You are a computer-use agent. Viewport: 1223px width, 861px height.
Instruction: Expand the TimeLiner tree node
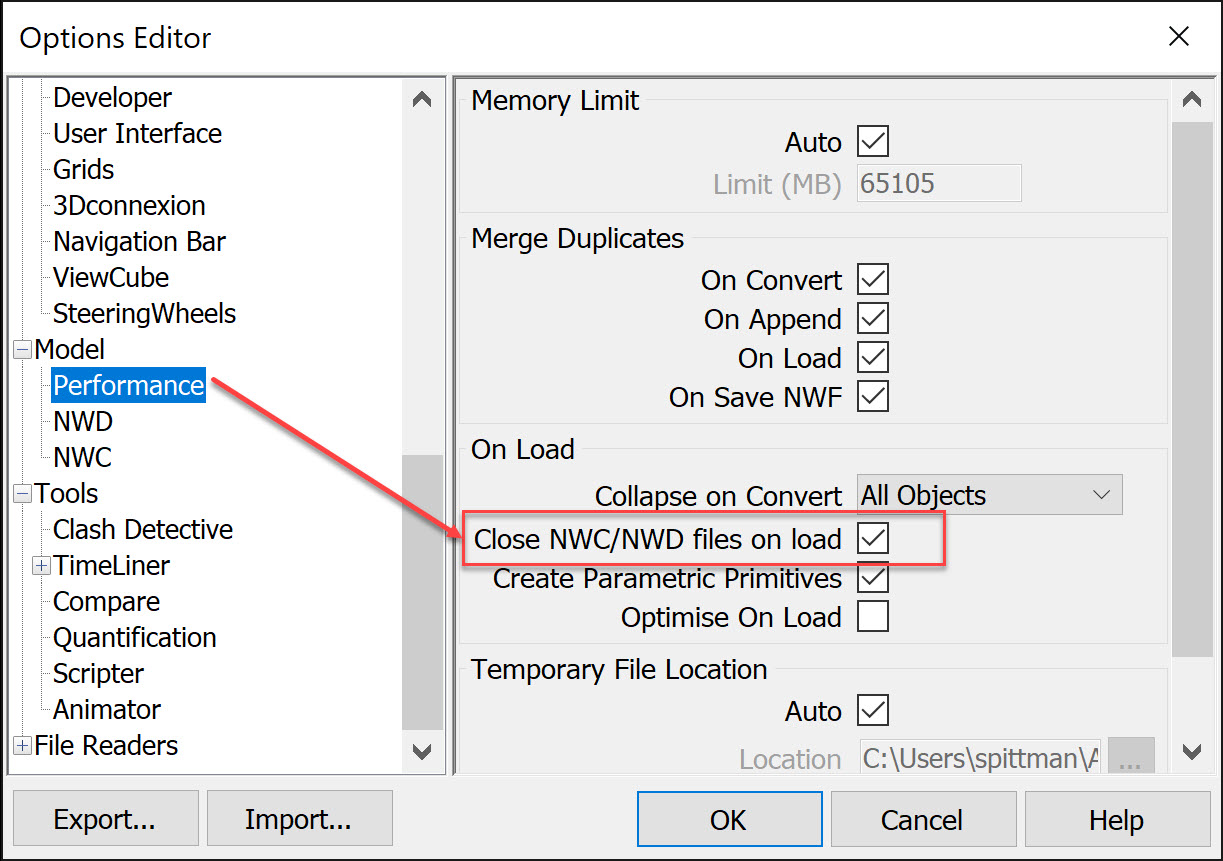(42, 566)
